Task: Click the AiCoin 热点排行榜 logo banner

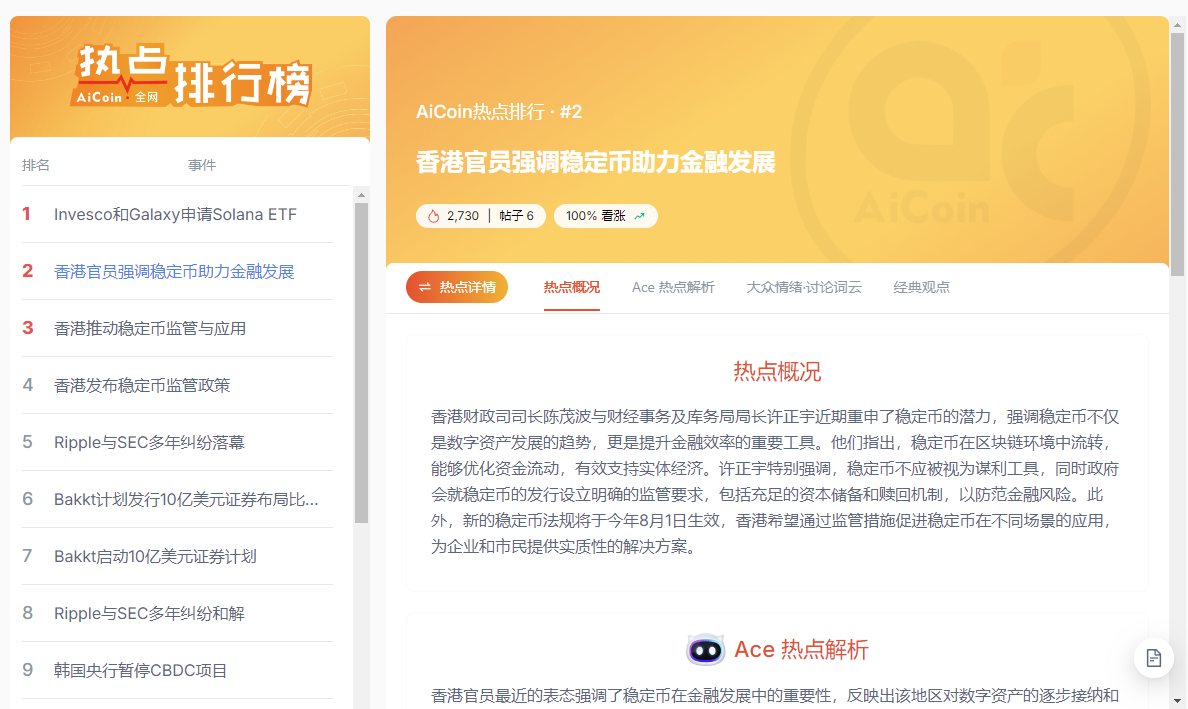Action: point(192,75)
